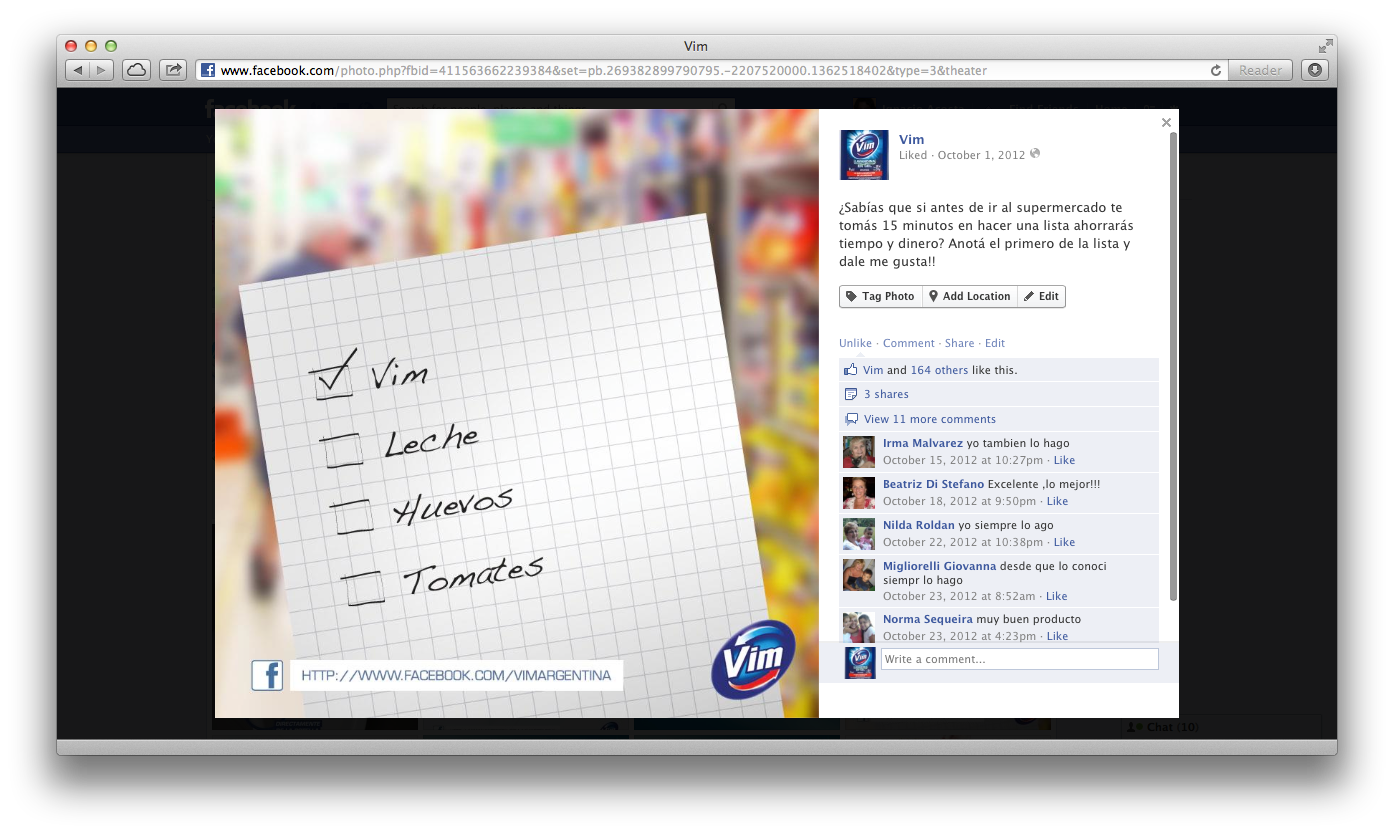Click the Reader button in address bar

point(1260,70)
